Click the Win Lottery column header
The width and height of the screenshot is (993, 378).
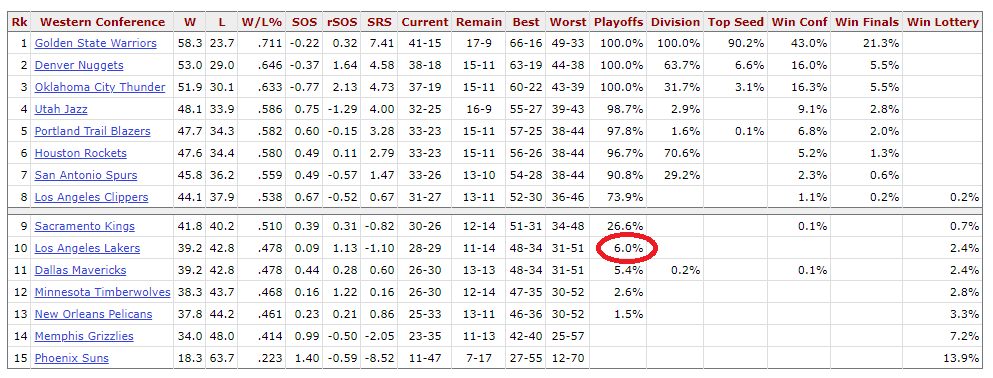pos(942,22)
